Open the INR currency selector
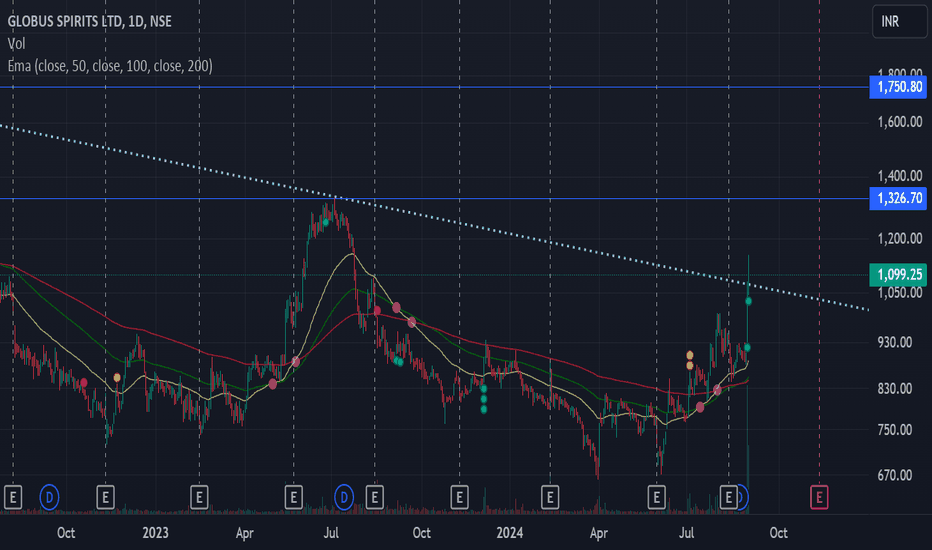This screenshot has height=550, width=932. [899, 21]
